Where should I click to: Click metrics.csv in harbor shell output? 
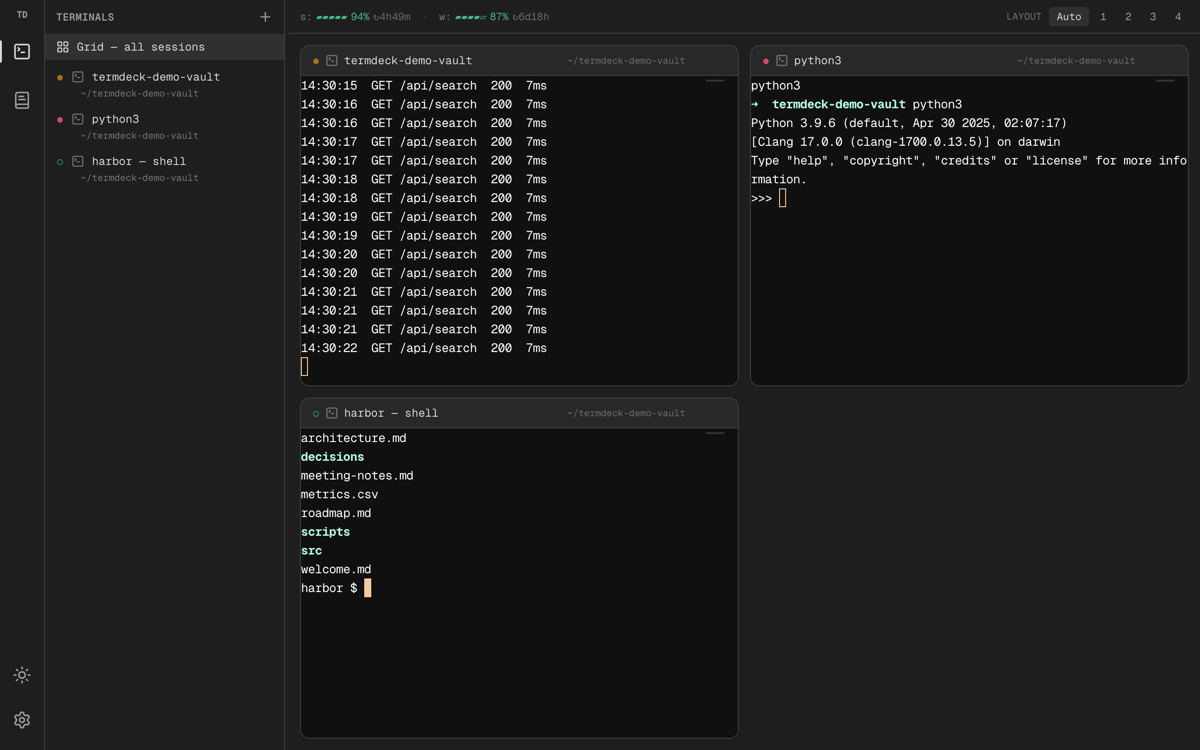pos(340,495)
